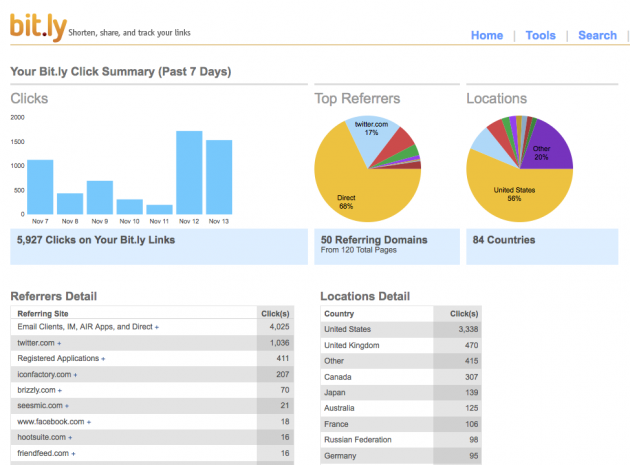This screenshot has height=465, width=630.
Task: Expand the hootsuite.com referrer row
Action: point(70,438)
